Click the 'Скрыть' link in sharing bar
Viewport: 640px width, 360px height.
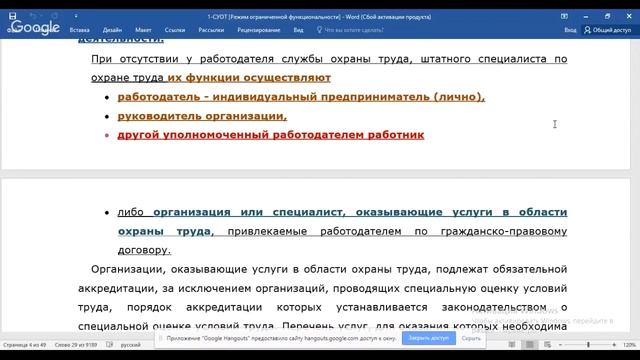[471, 338]
